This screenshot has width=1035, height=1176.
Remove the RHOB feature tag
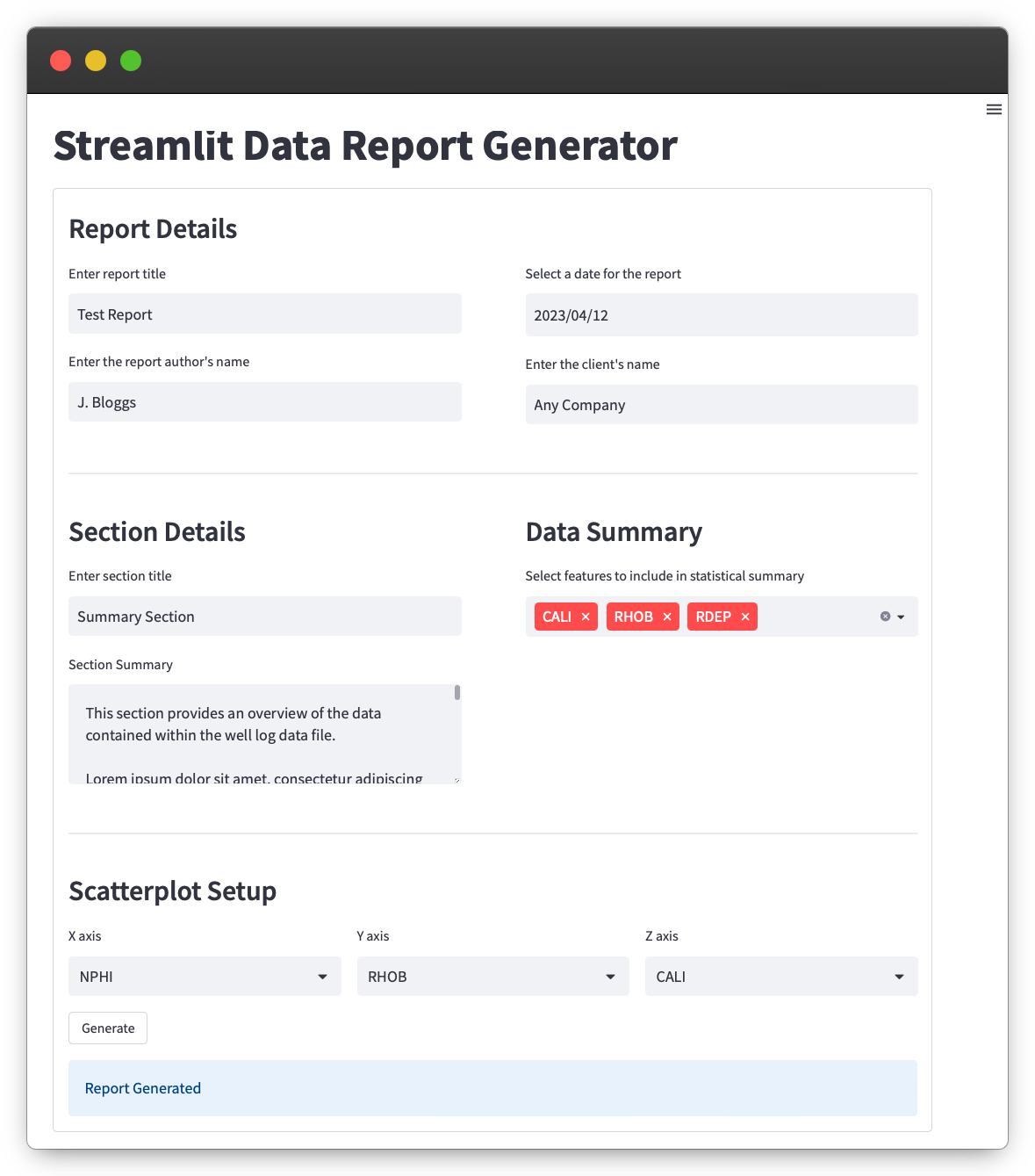click(667, 617)
